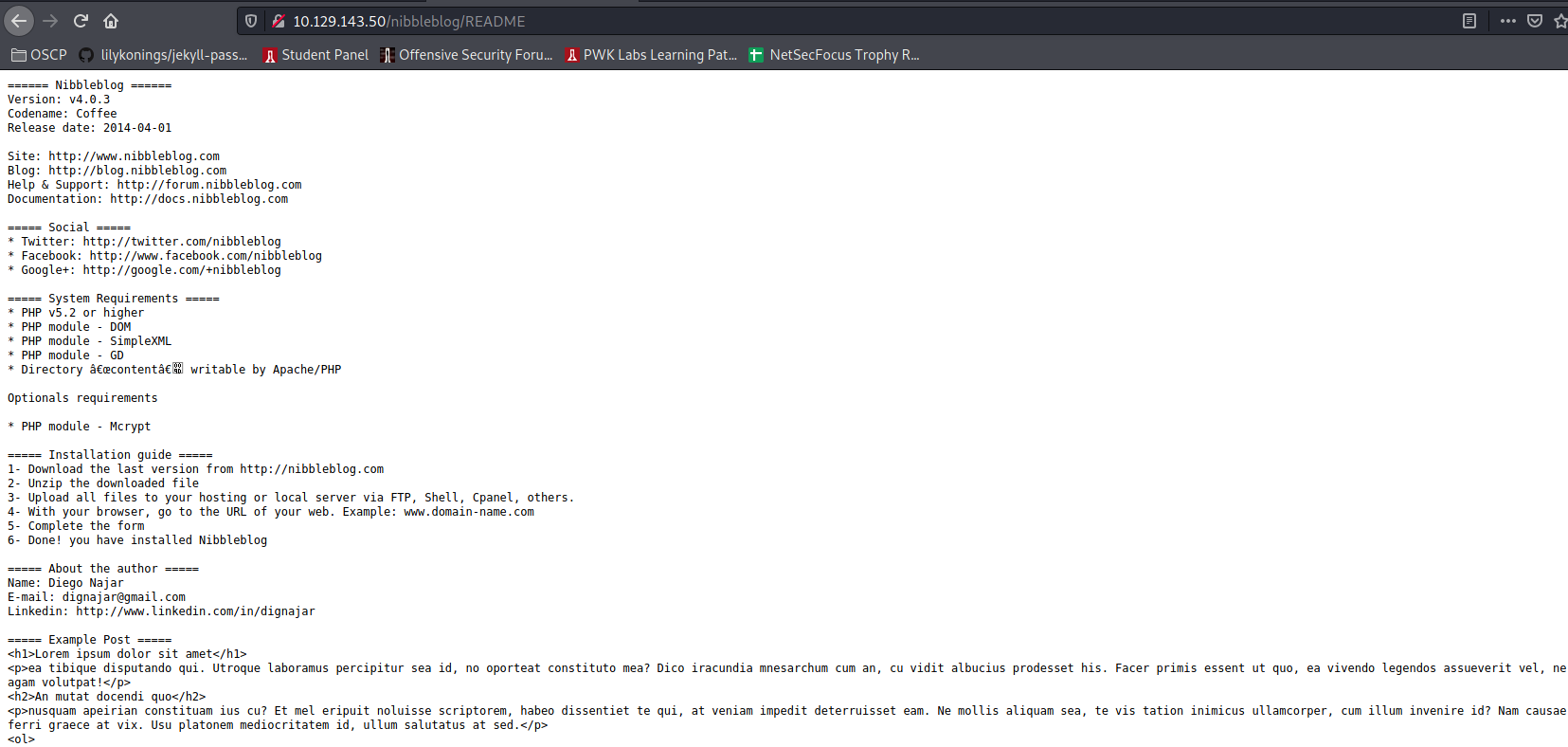This screenshot has height=747, width=1568.
Task: Click the 'Installation guide' heading
Action: [110, 455]
